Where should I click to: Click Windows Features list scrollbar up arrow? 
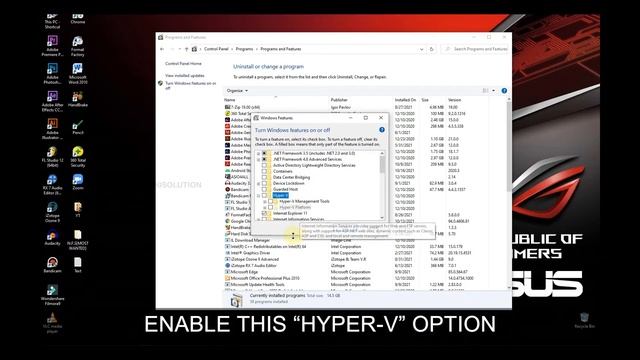382,153
